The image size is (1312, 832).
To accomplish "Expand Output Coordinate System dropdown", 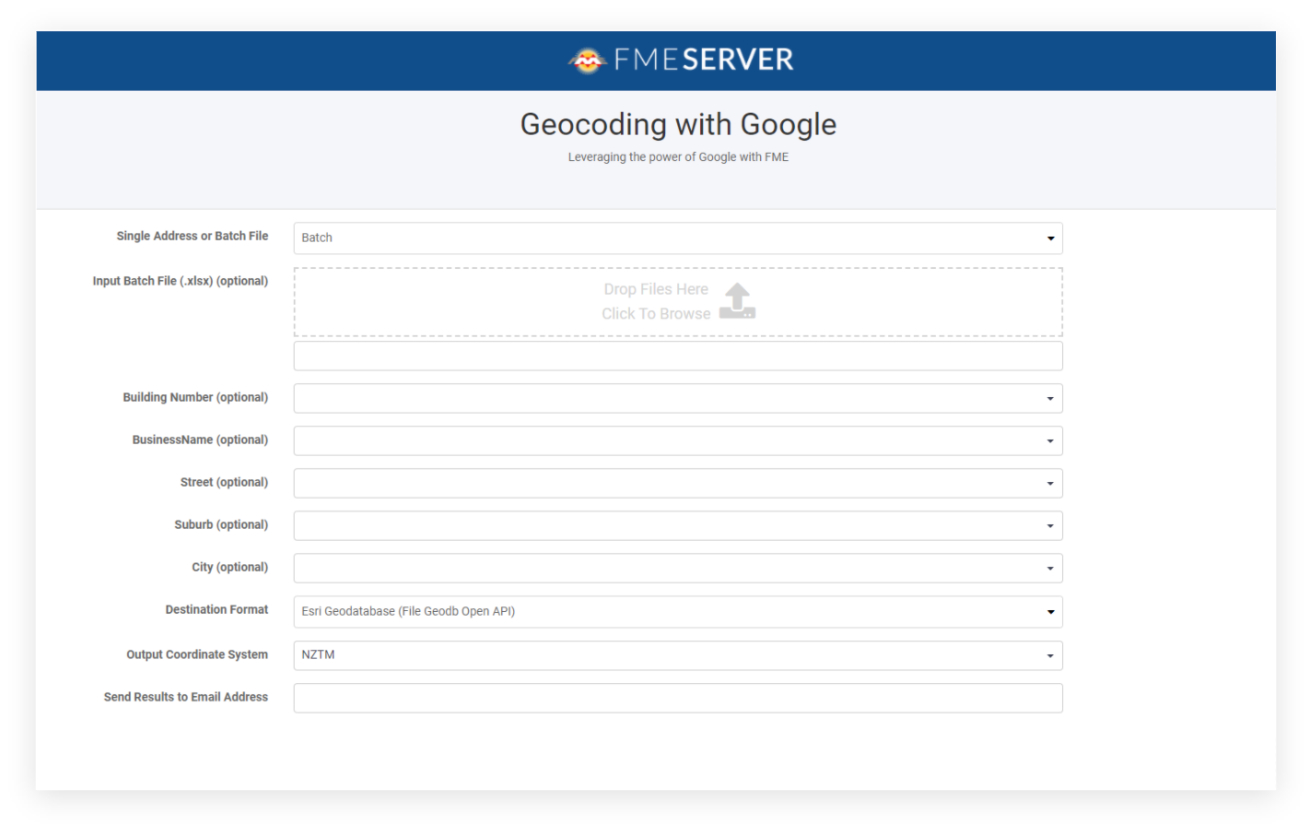I will tap(678, 655).
